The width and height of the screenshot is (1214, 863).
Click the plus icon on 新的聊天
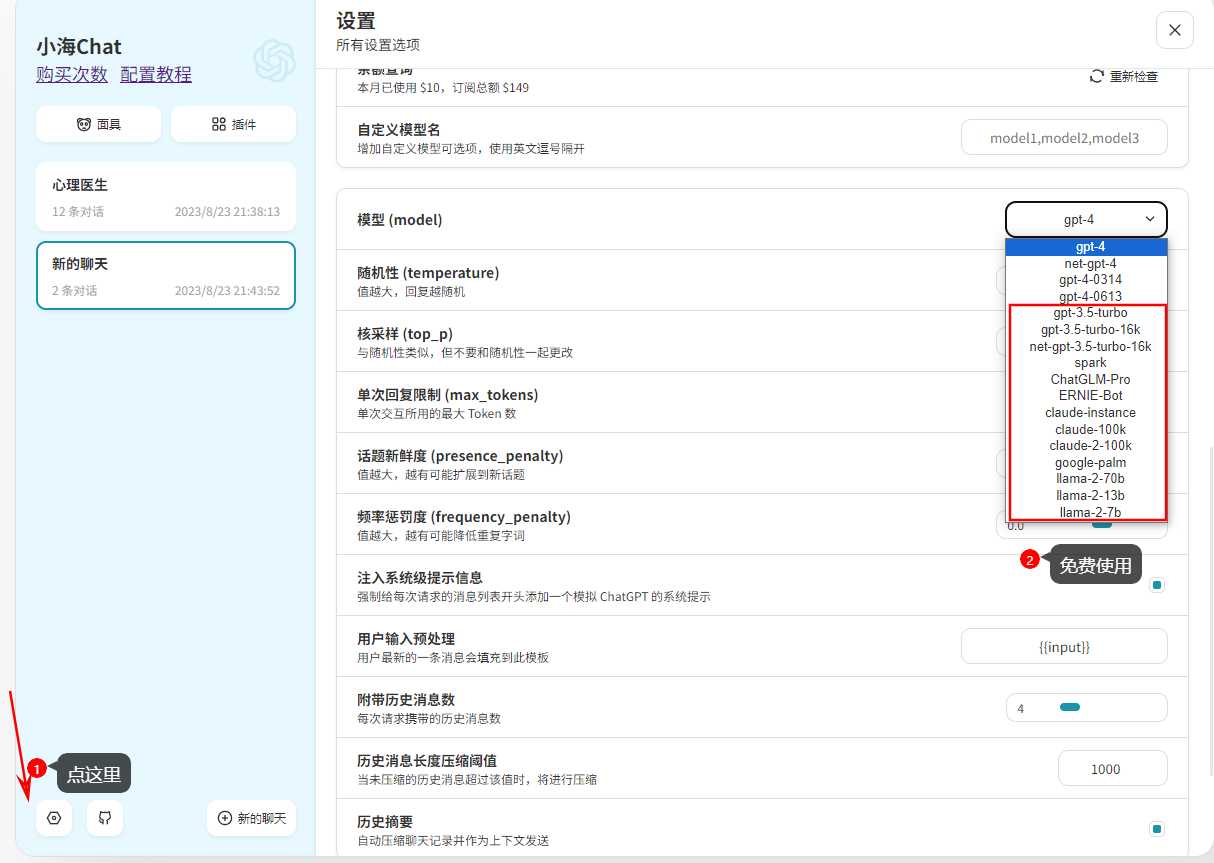(x=224, y=818)
